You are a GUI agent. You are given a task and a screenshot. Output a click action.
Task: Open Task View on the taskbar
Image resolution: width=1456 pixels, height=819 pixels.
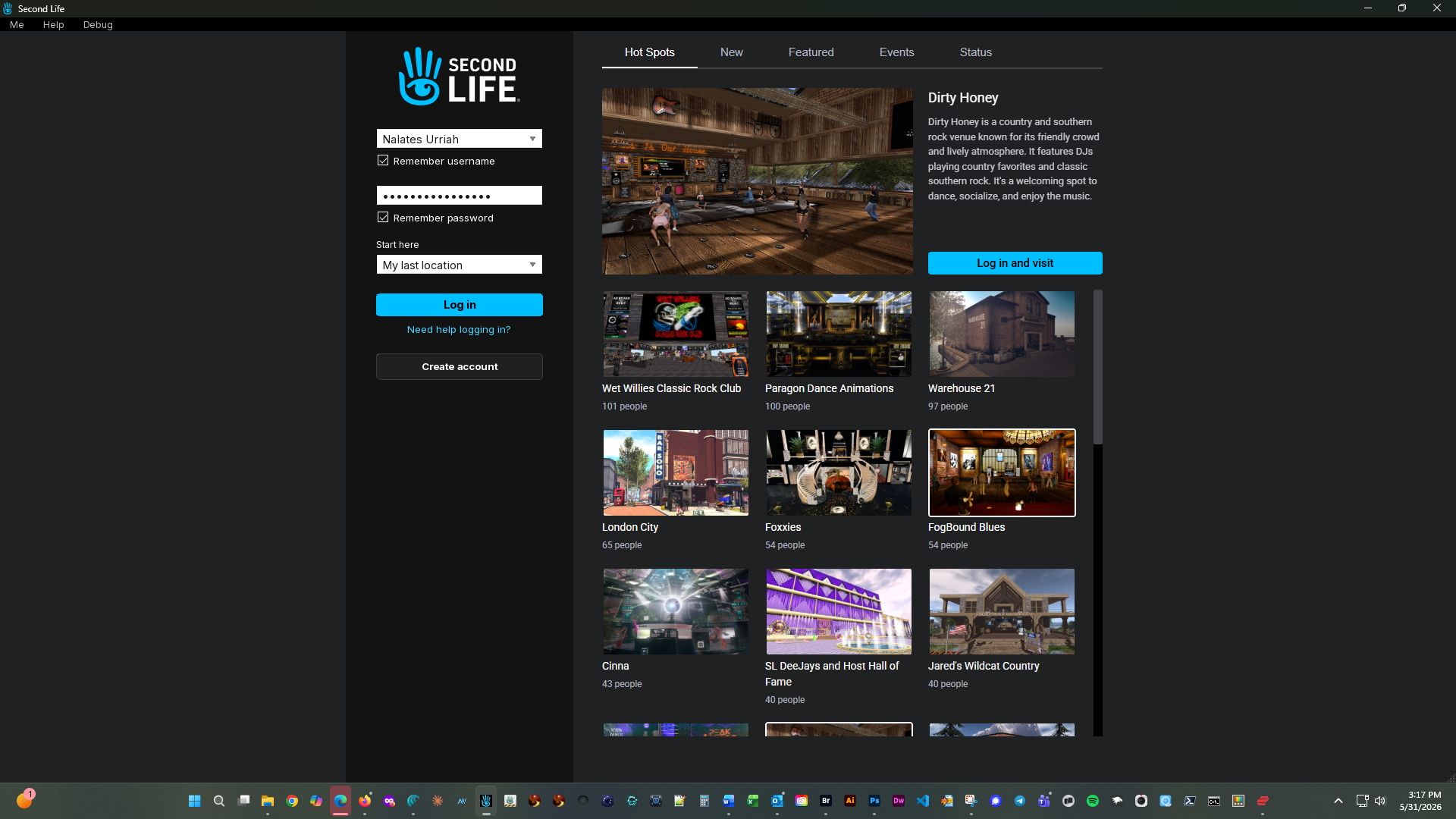pos(243,801)
